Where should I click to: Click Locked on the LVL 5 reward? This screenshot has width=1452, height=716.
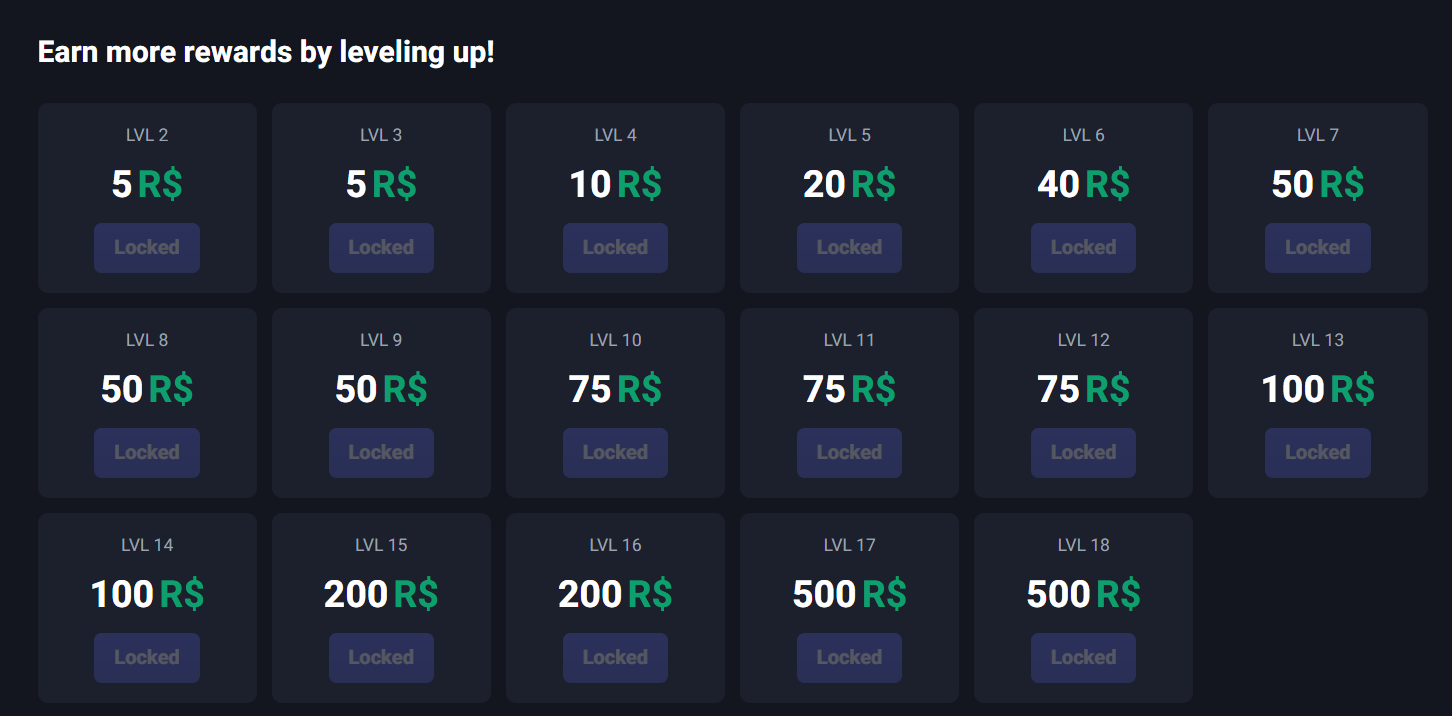coord(849,248)
